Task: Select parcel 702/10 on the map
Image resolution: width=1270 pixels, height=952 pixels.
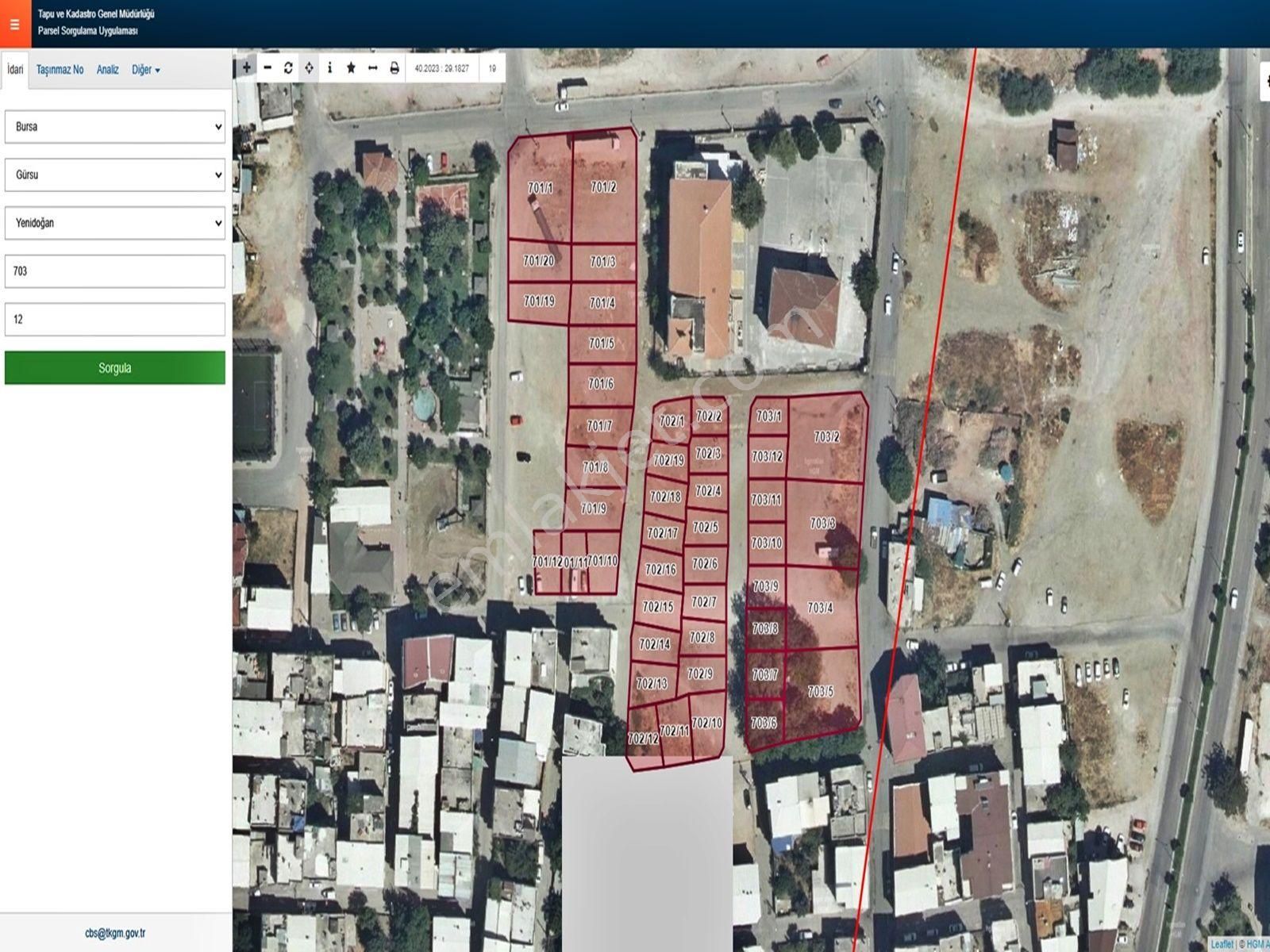Action: coord(706,723)
